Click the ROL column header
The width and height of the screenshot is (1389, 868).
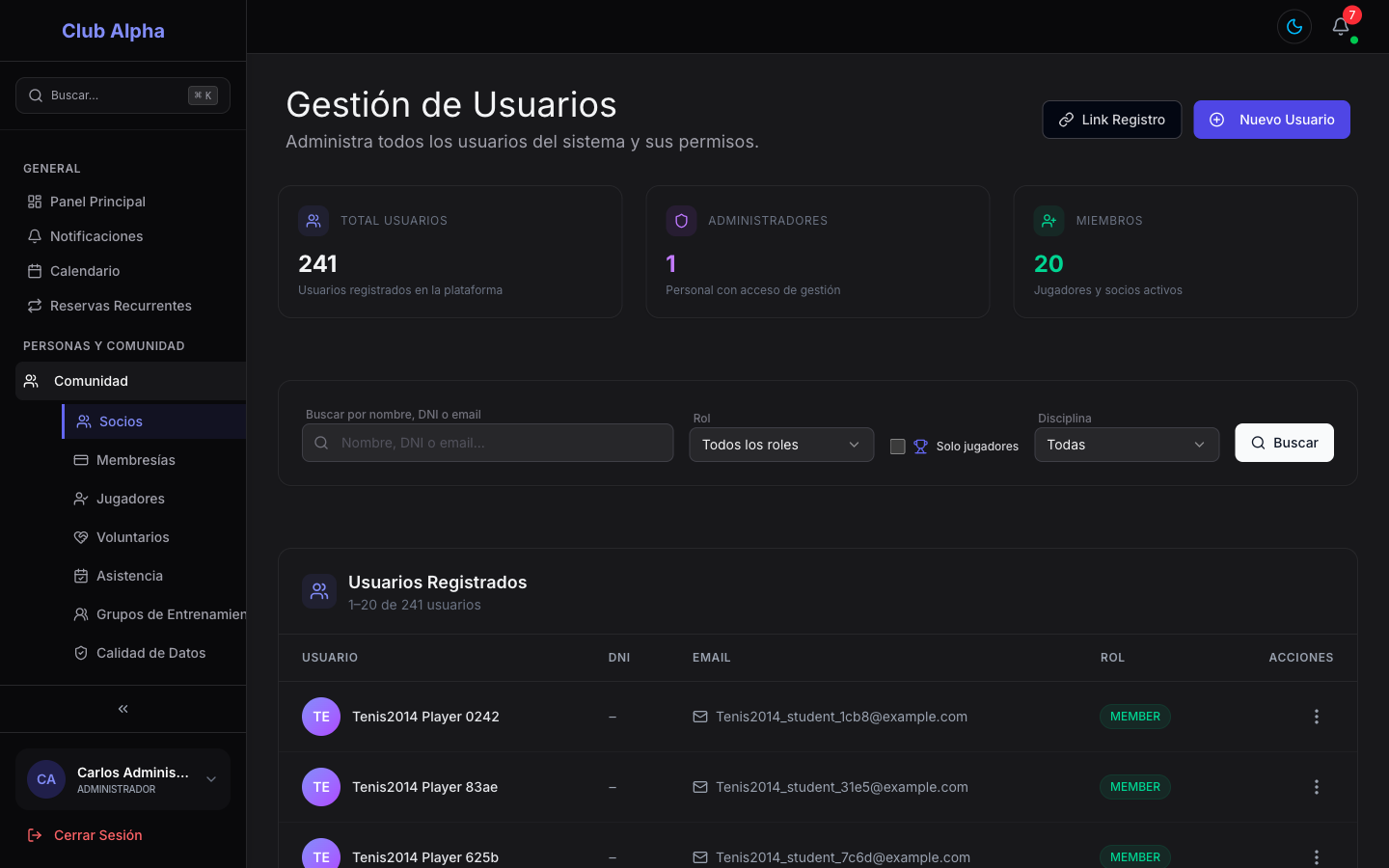coord(1112,658)
